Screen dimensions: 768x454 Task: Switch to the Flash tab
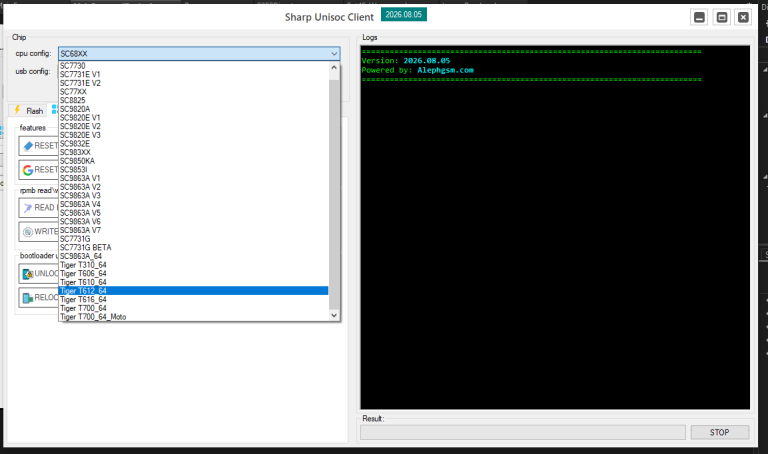[x=28, y=111]
